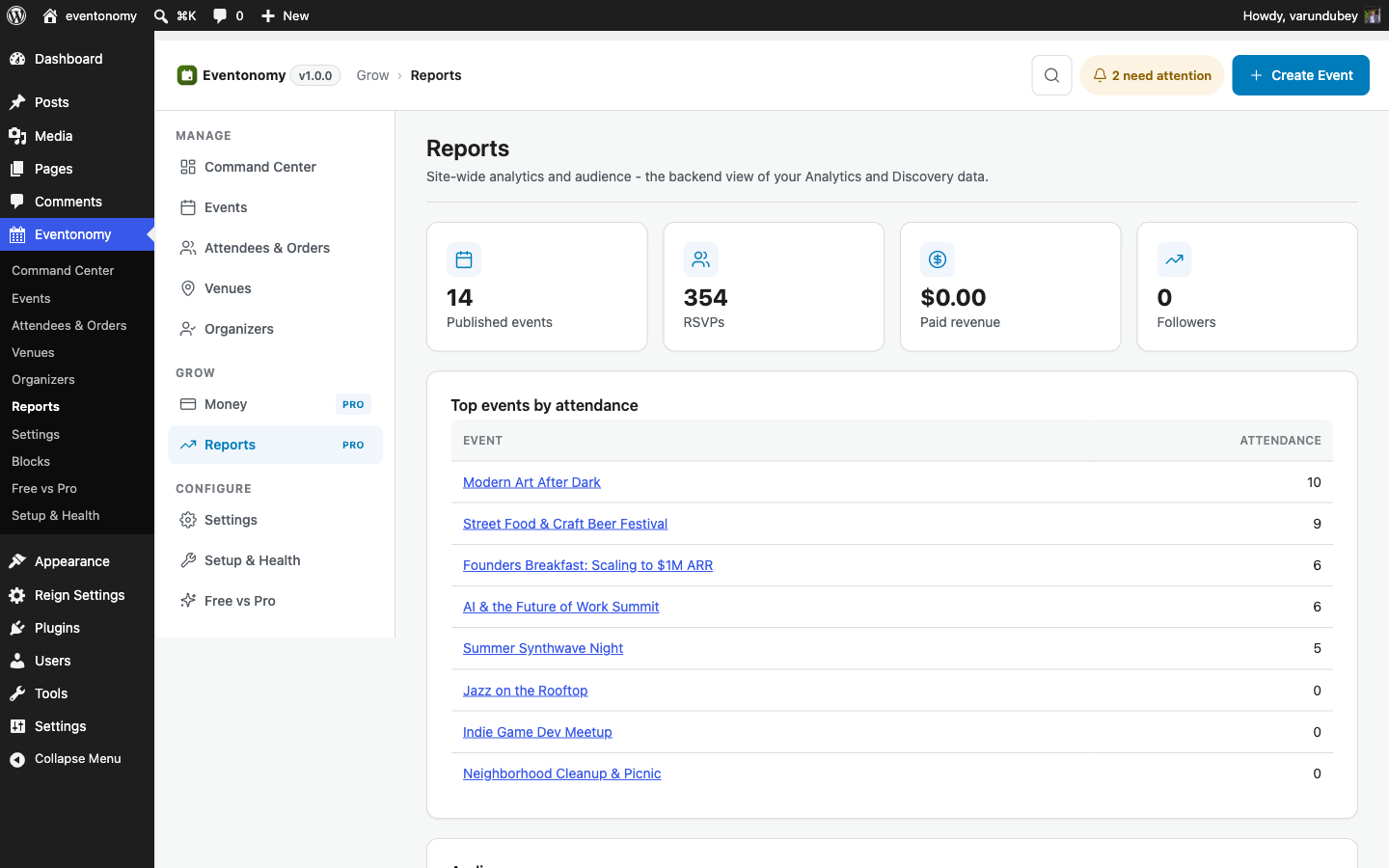Open AI & the Future of Work Summit

pos(560,607)
